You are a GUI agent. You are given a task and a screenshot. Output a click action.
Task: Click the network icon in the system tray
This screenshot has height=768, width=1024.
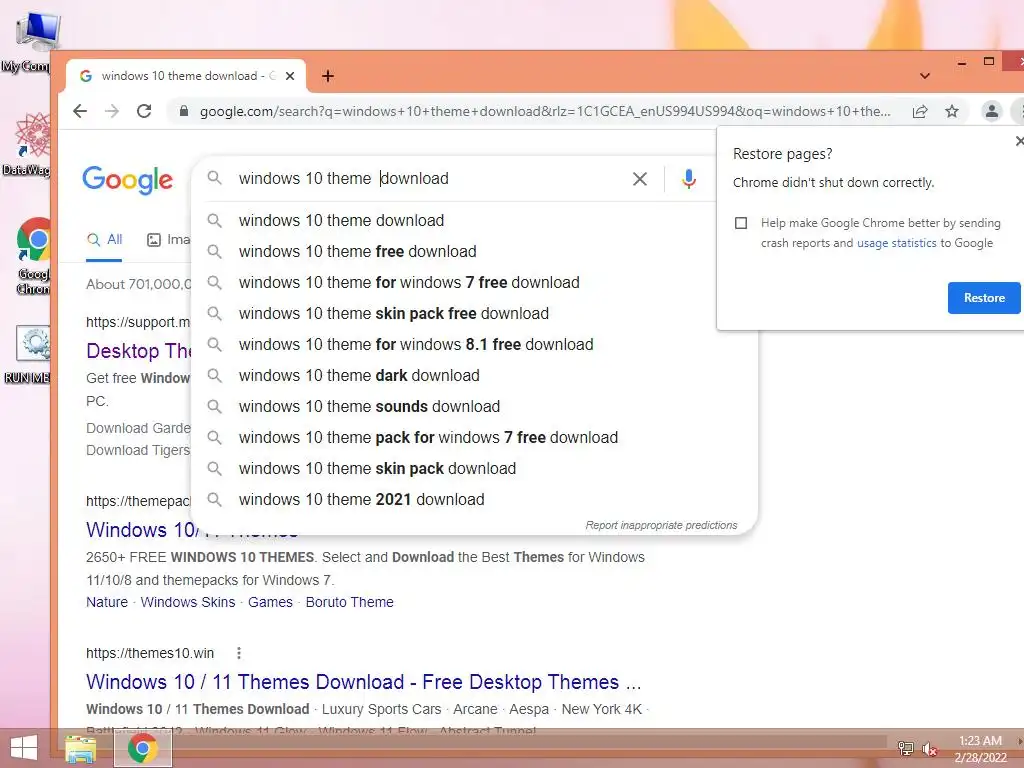(905, 748)
